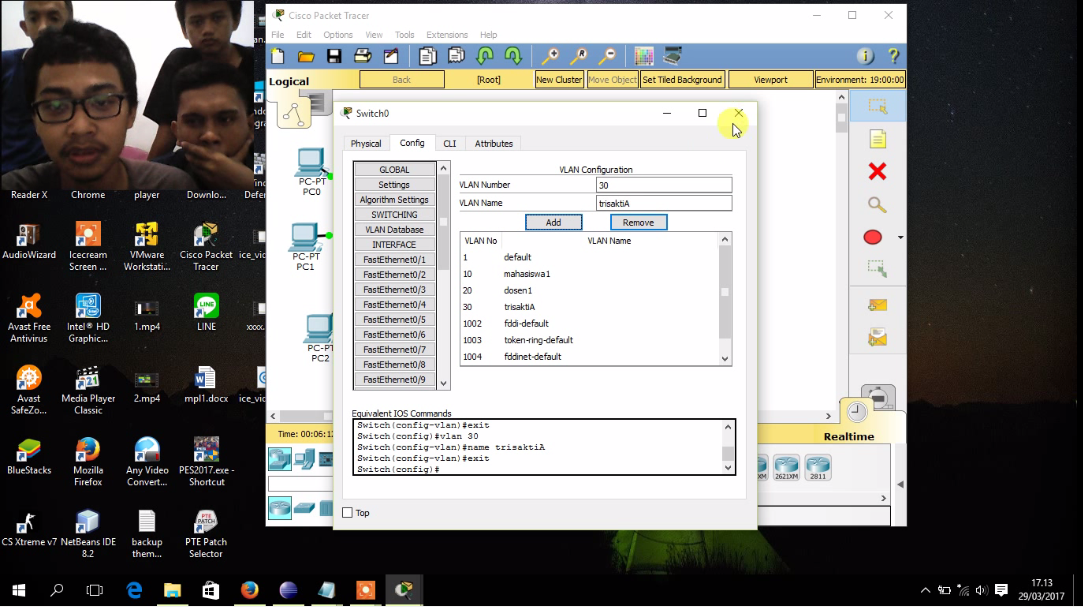Open the drawing palette icon
The width and height of the screenshot is (1083, 607).
pos(644,56)
